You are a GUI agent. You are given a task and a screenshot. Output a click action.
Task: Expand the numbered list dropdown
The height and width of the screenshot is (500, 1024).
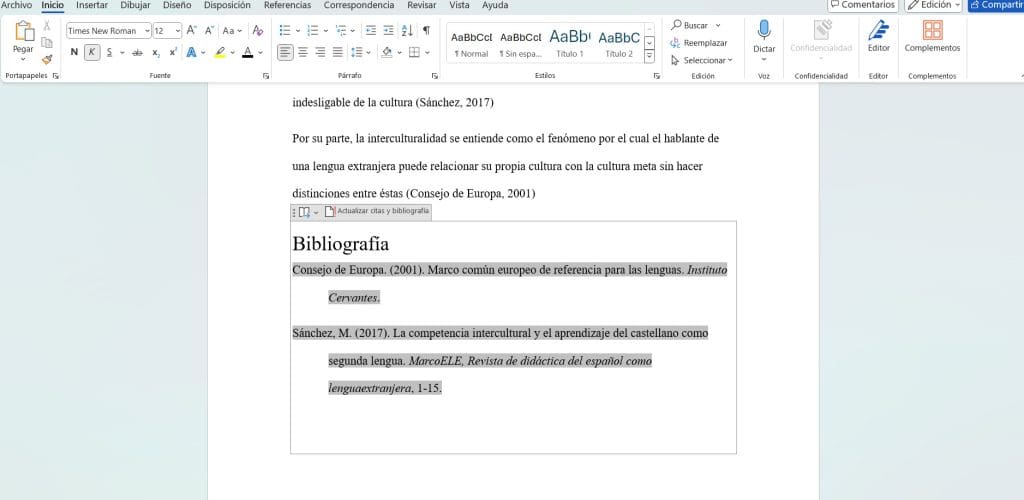pyautogui.click(x=326, y=31)
